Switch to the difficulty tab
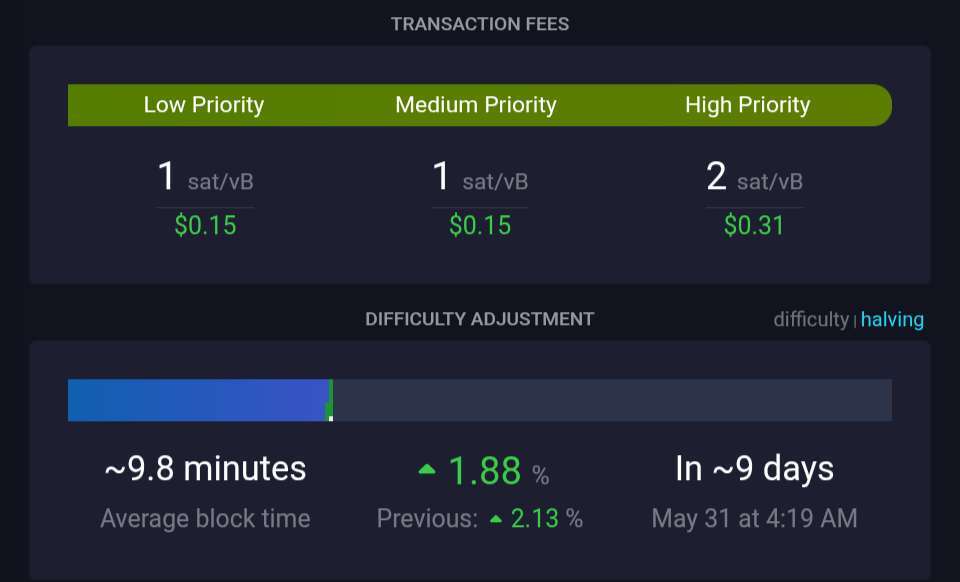The height and width of the screenshot is (582, 960). click(x=811, y=319)
